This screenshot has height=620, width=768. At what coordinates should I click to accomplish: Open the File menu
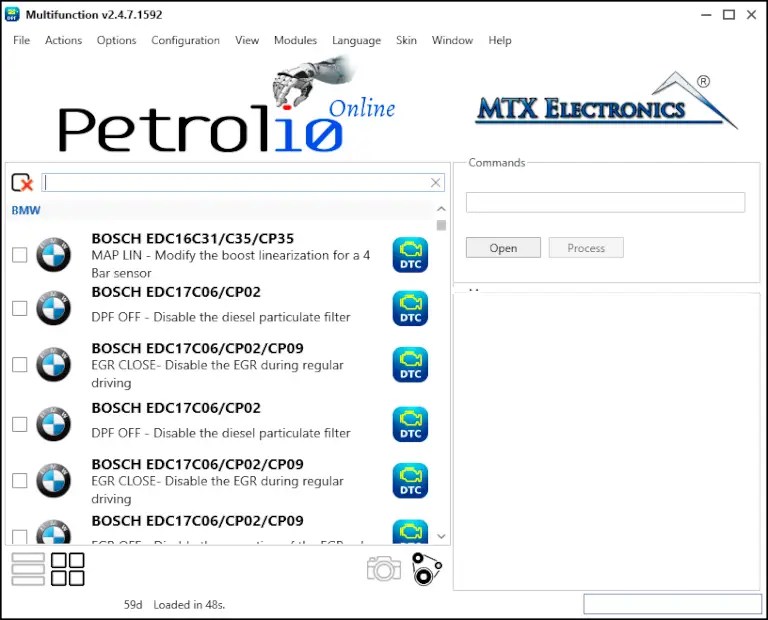click(22, 40)
